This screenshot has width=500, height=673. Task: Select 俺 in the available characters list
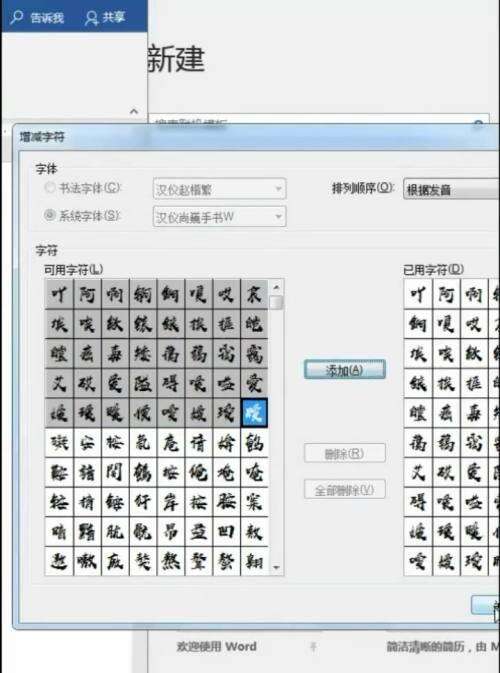tap(199, 472)
